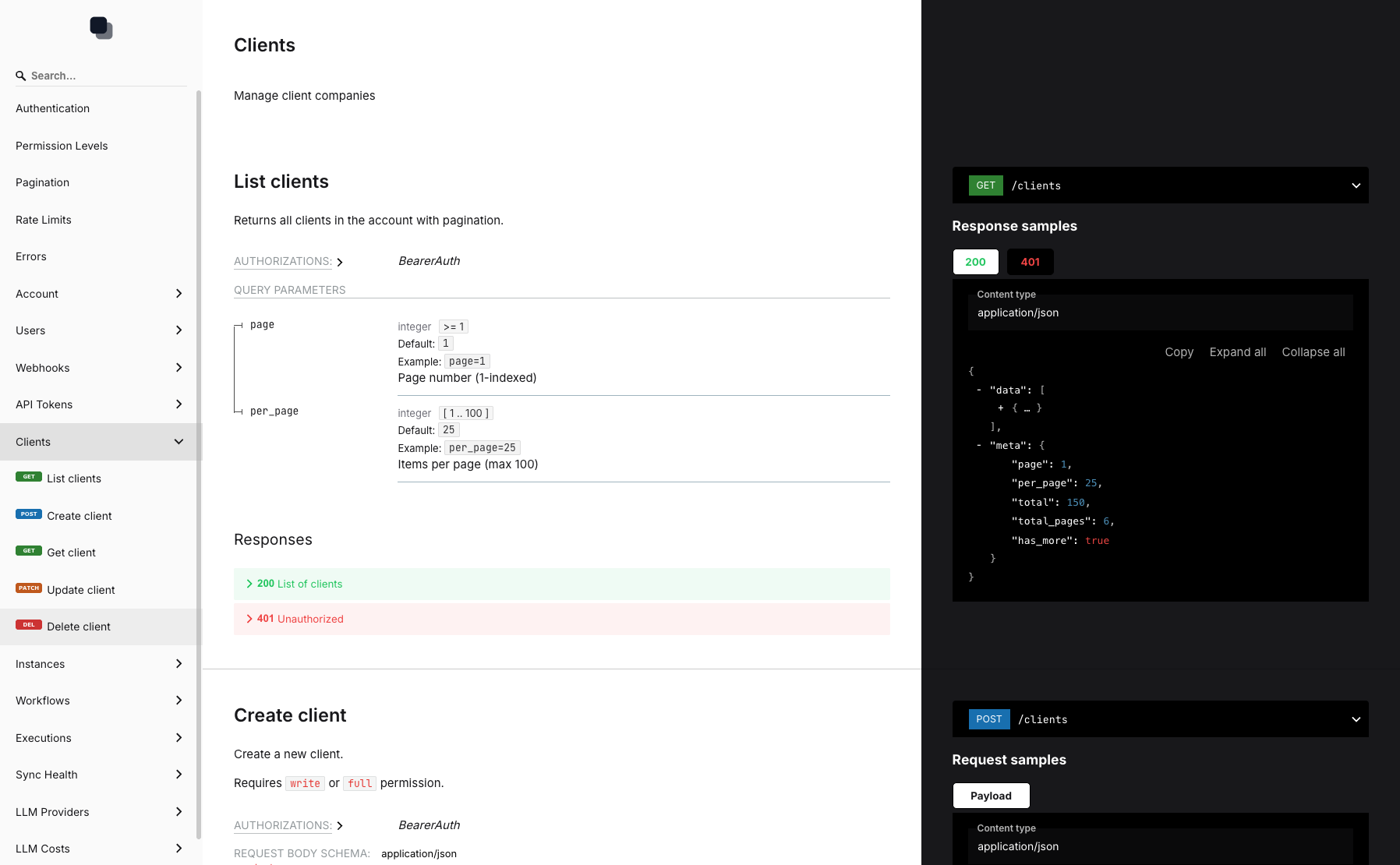Open the GET List clients sidebar entry
Screen dimensions: 1400x865
[x=73, y=478]
